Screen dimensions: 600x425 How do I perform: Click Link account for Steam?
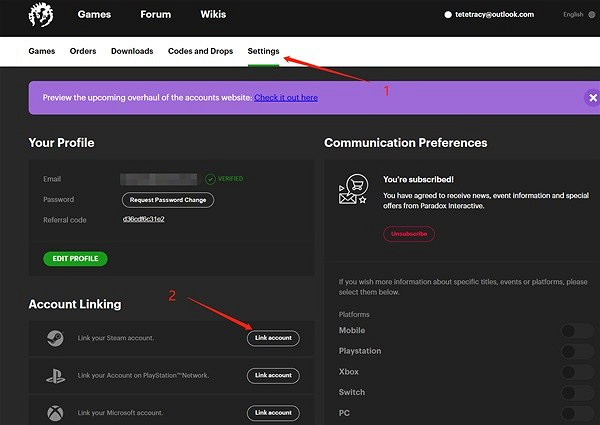coord(273,338)
